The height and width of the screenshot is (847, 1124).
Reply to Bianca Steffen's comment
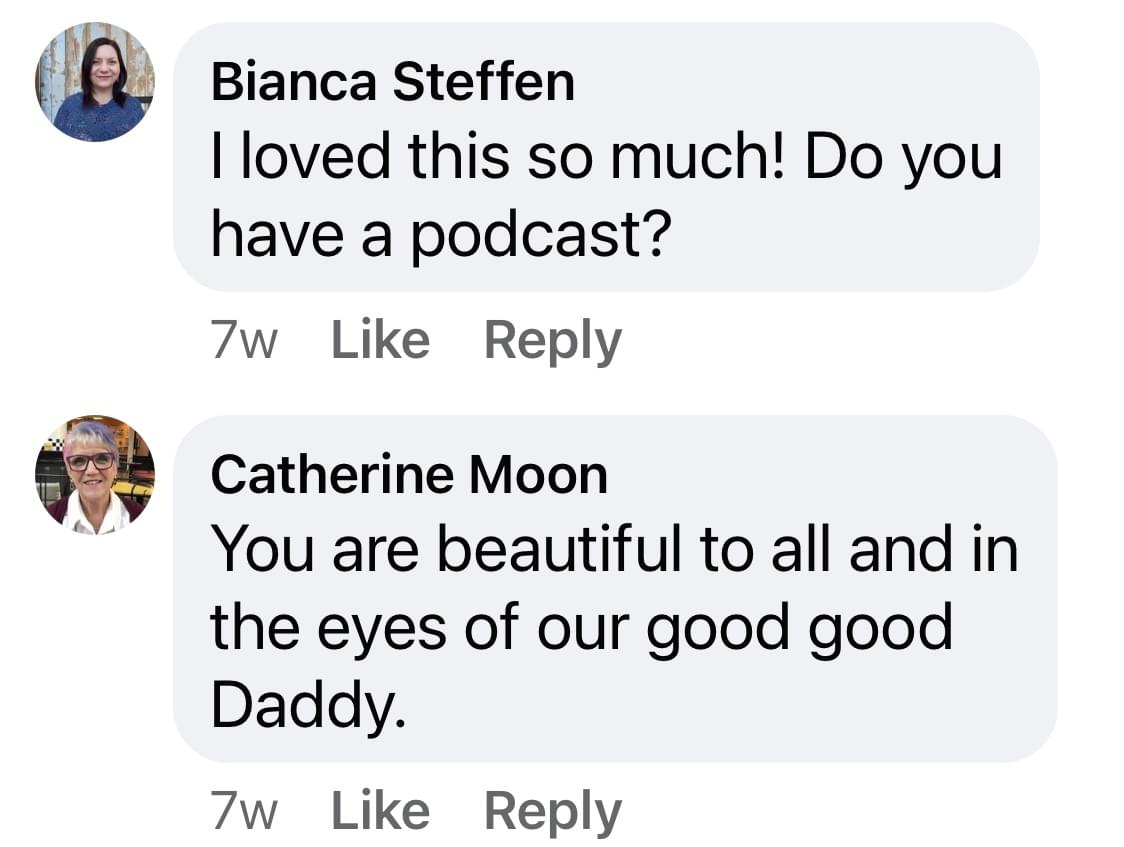pyautogui.click(x=552, y=340)
